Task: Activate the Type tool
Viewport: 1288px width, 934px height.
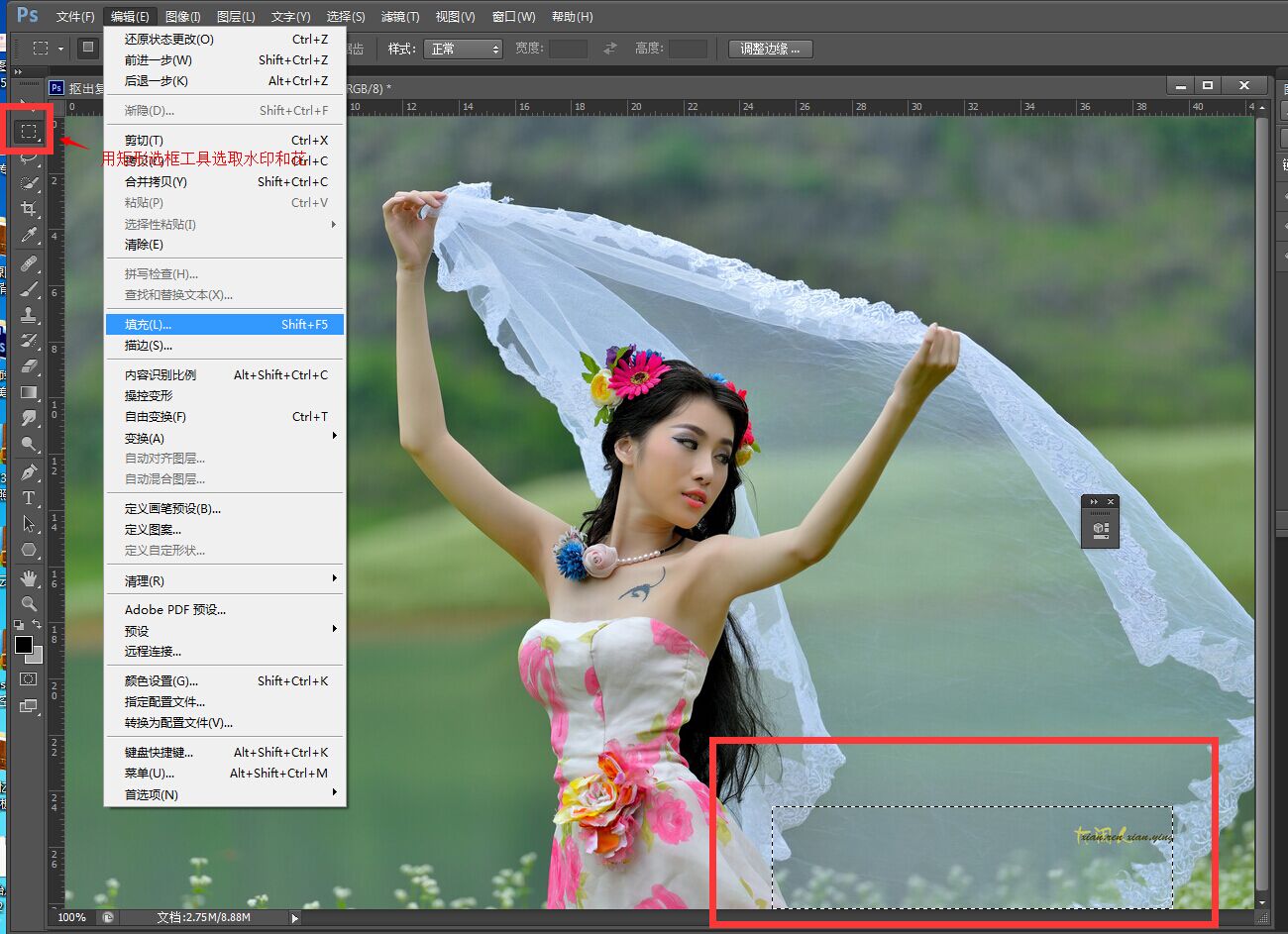Action: tap(30, 499)
